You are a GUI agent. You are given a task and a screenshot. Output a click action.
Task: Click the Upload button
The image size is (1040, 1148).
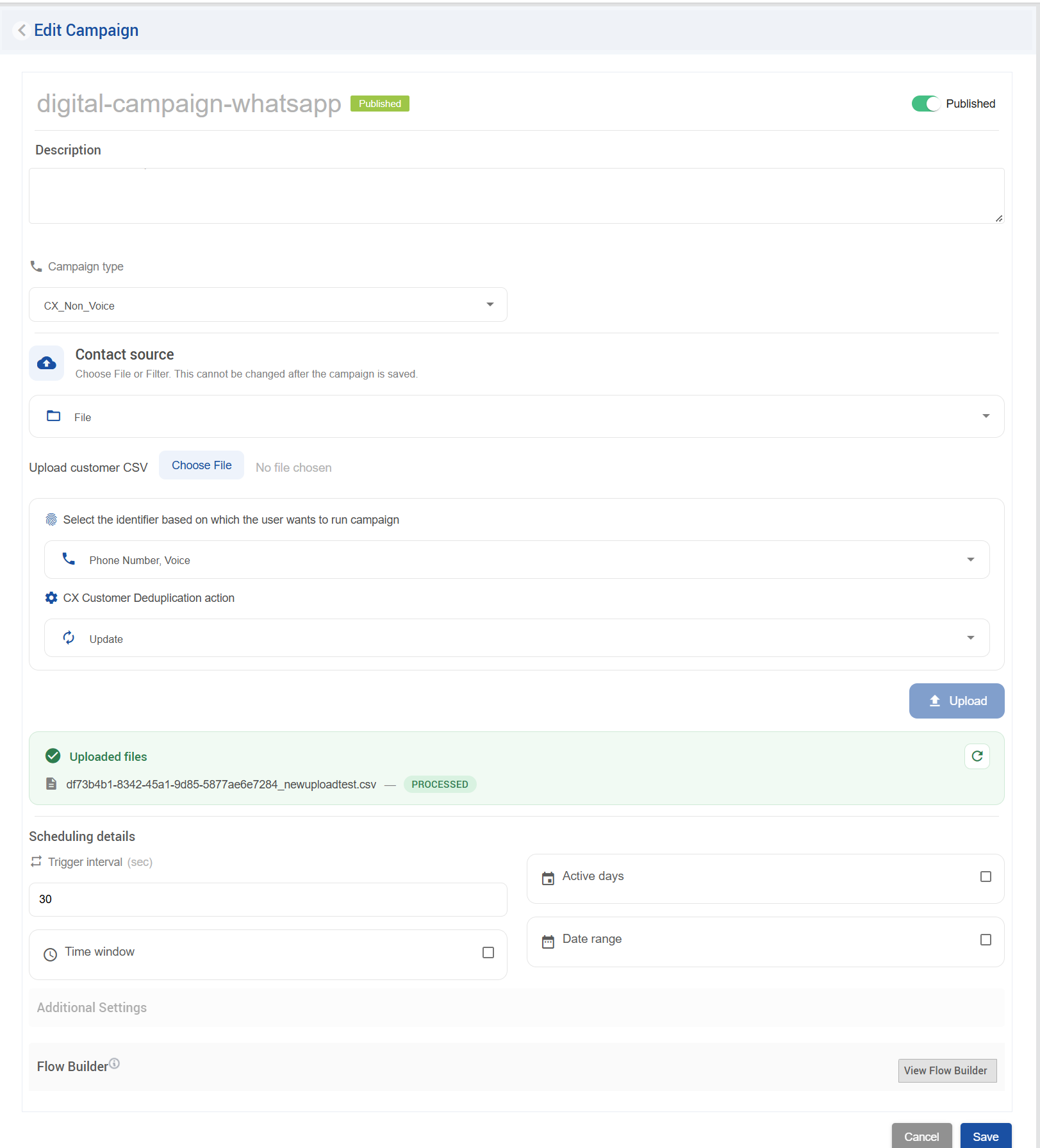tap(957, 701)
